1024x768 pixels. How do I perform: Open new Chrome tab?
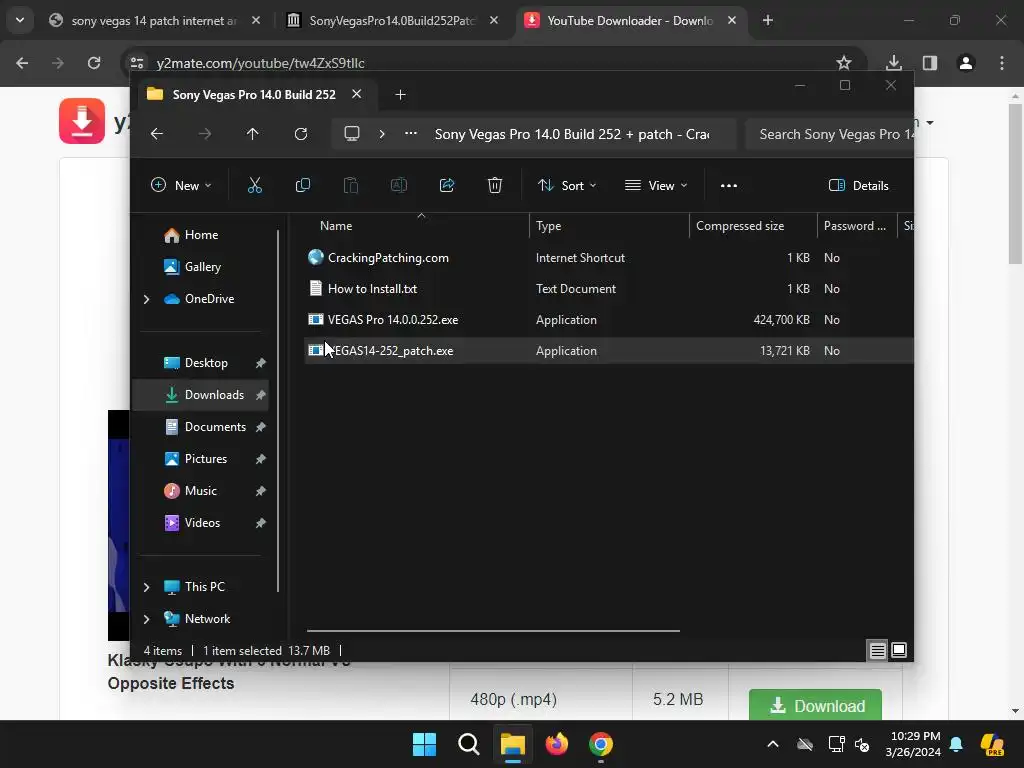point(768,20)
